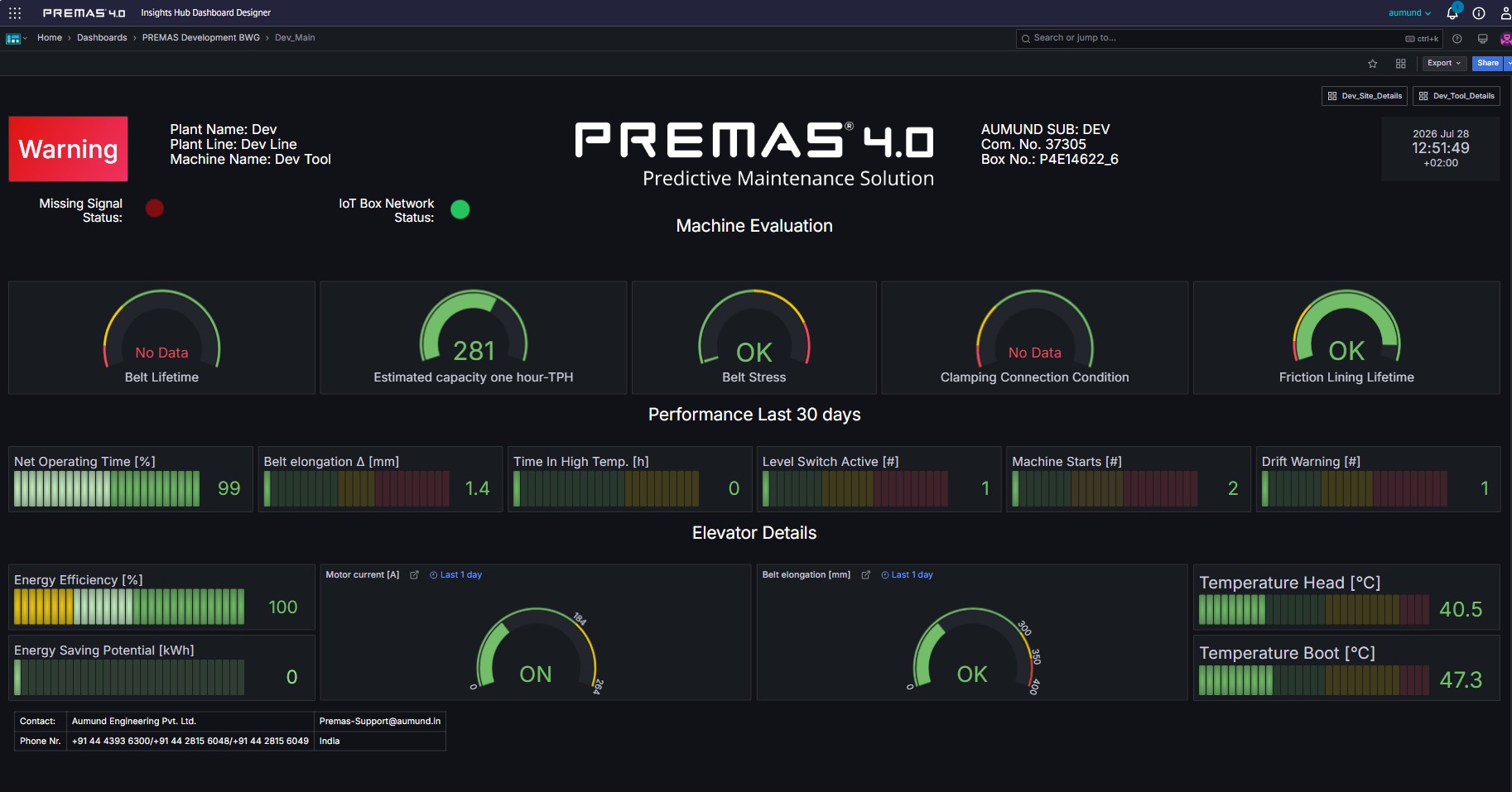Select Belt elongation Last 1 day time range
Screen dimensions: 1512x792
point(907,574)
